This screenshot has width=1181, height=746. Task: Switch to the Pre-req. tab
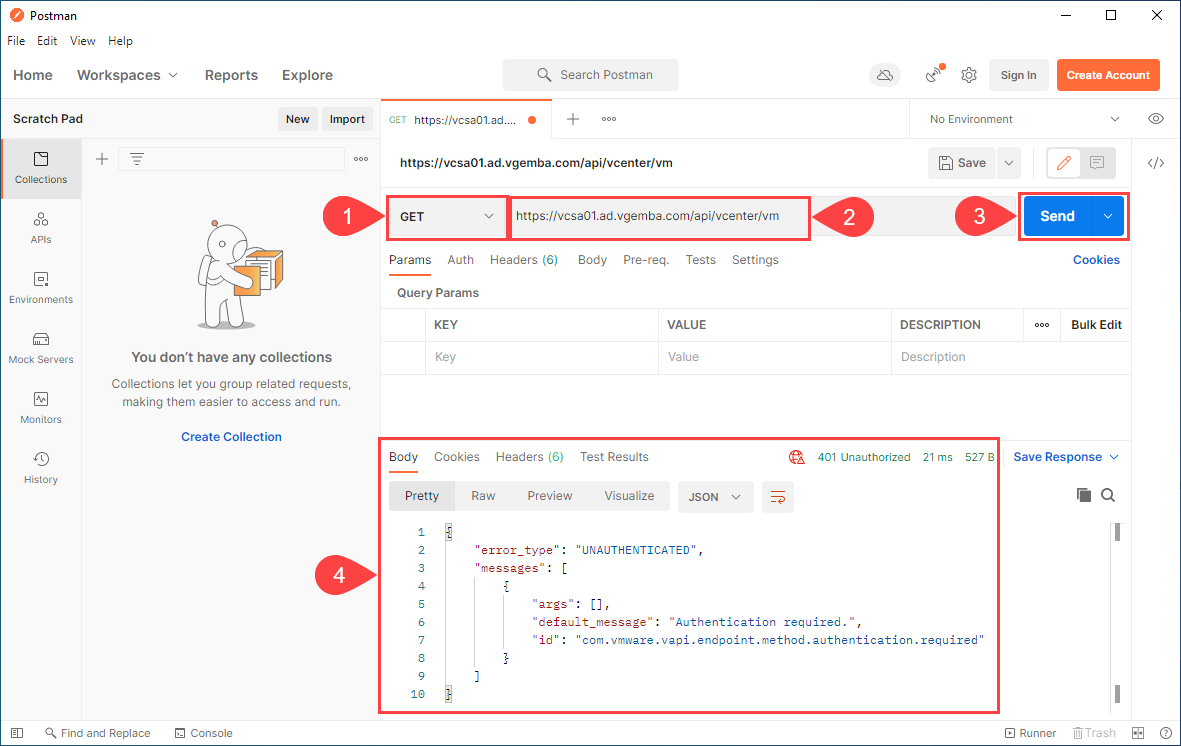[x=645, y=260]
